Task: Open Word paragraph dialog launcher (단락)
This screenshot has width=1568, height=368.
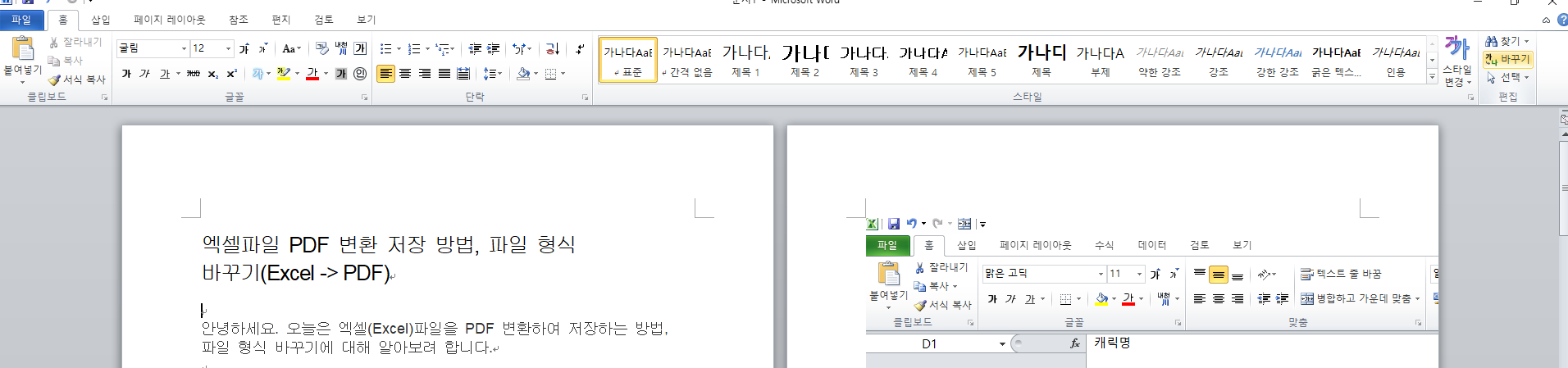Action: [585, 98]
